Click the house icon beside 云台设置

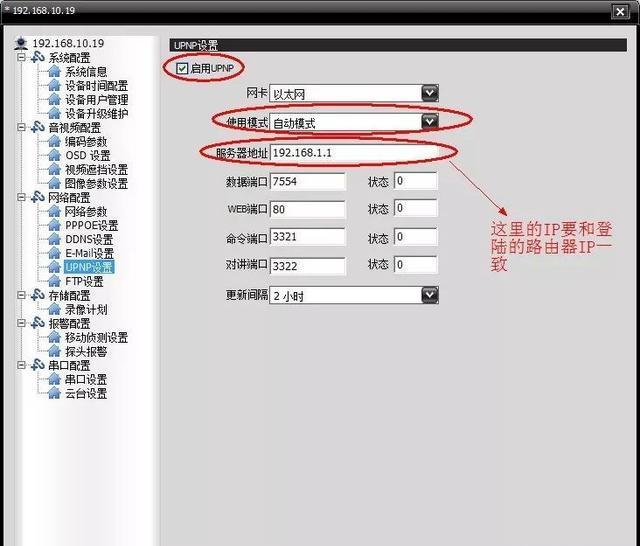click(54, 393)
